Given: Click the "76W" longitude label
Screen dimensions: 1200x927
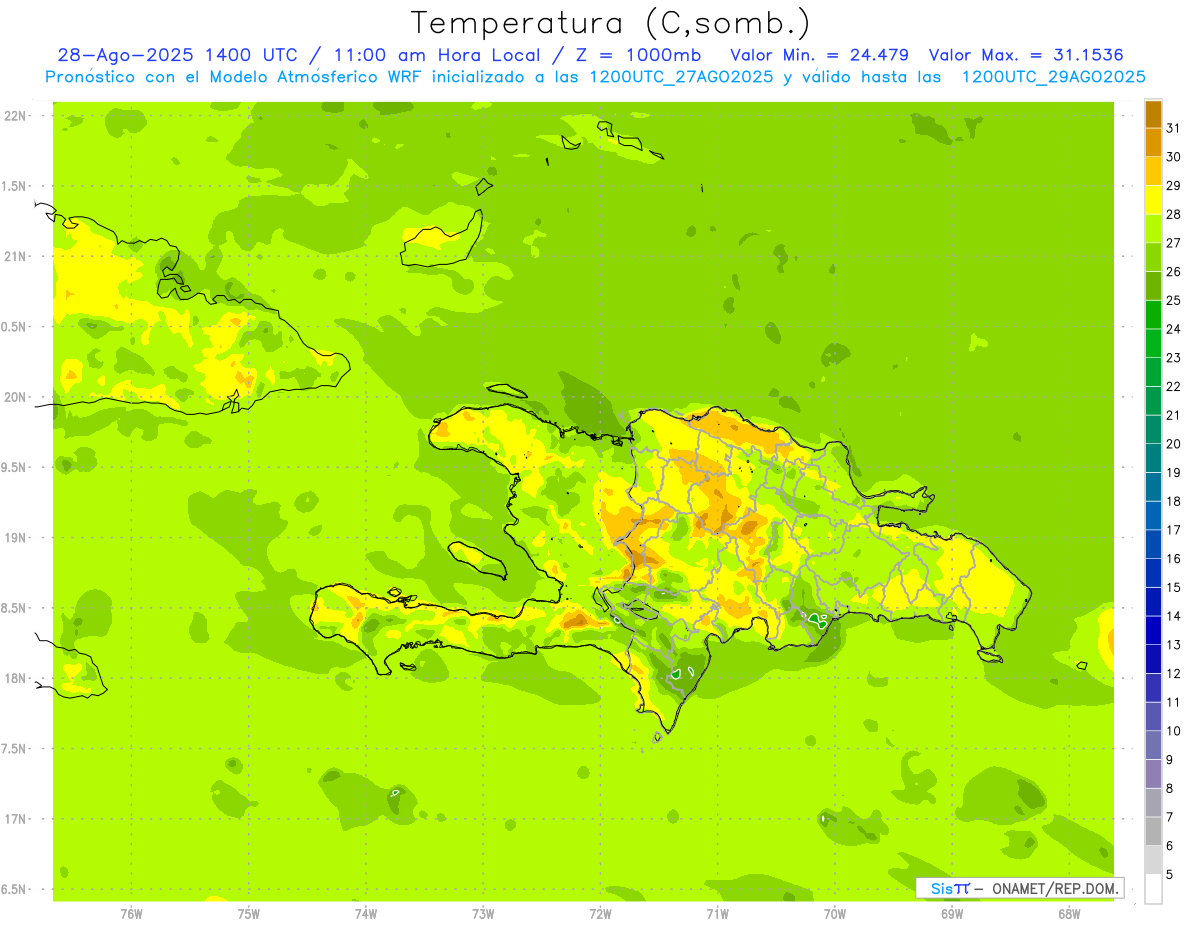Looking at the screenshot, I should pos(131,913).
